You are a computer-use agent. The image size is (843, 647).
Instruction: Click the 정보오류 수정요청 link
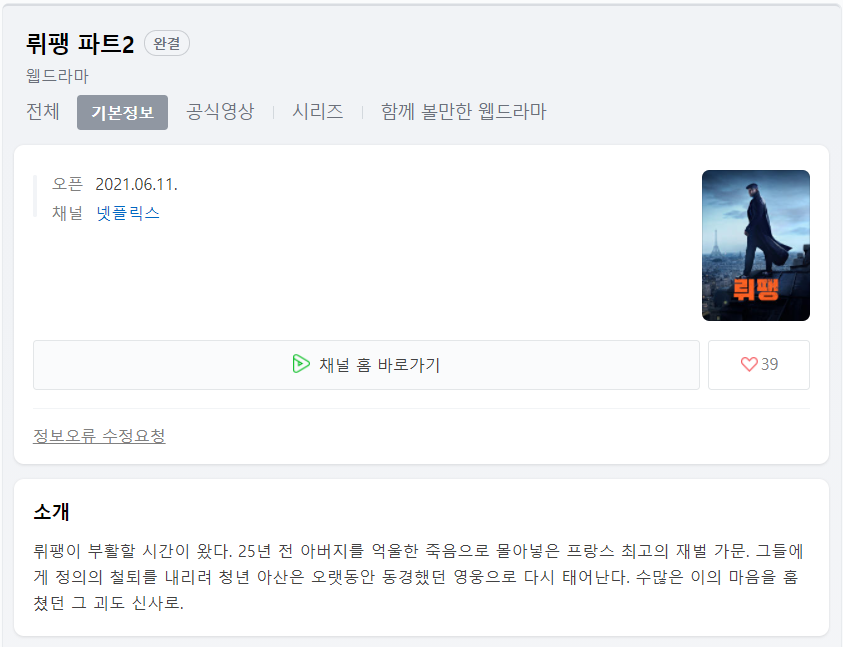coord(99,436)
